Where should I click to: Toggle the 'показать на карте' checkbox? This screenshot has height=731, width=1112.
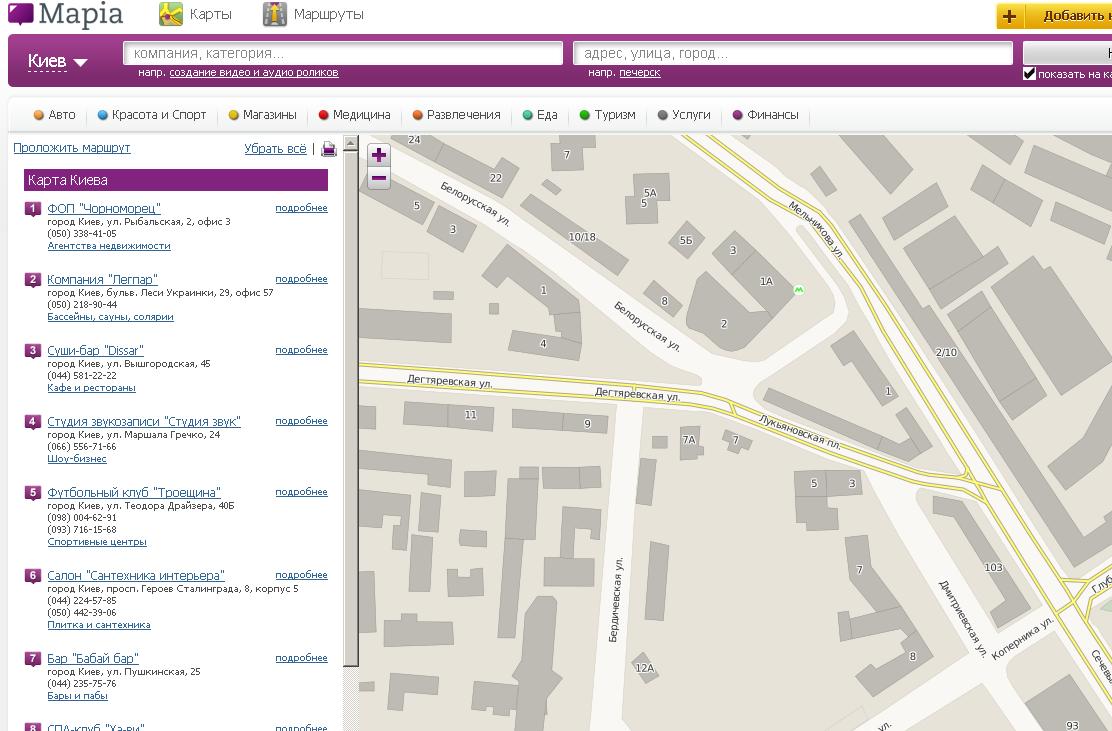(1029, 74)
